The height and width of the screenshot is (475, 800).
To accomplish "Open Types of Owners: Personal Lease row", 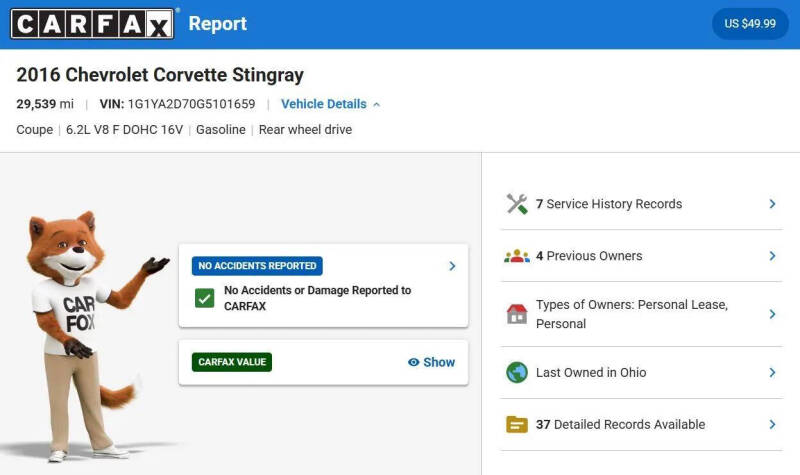I will tap(641, 314).
